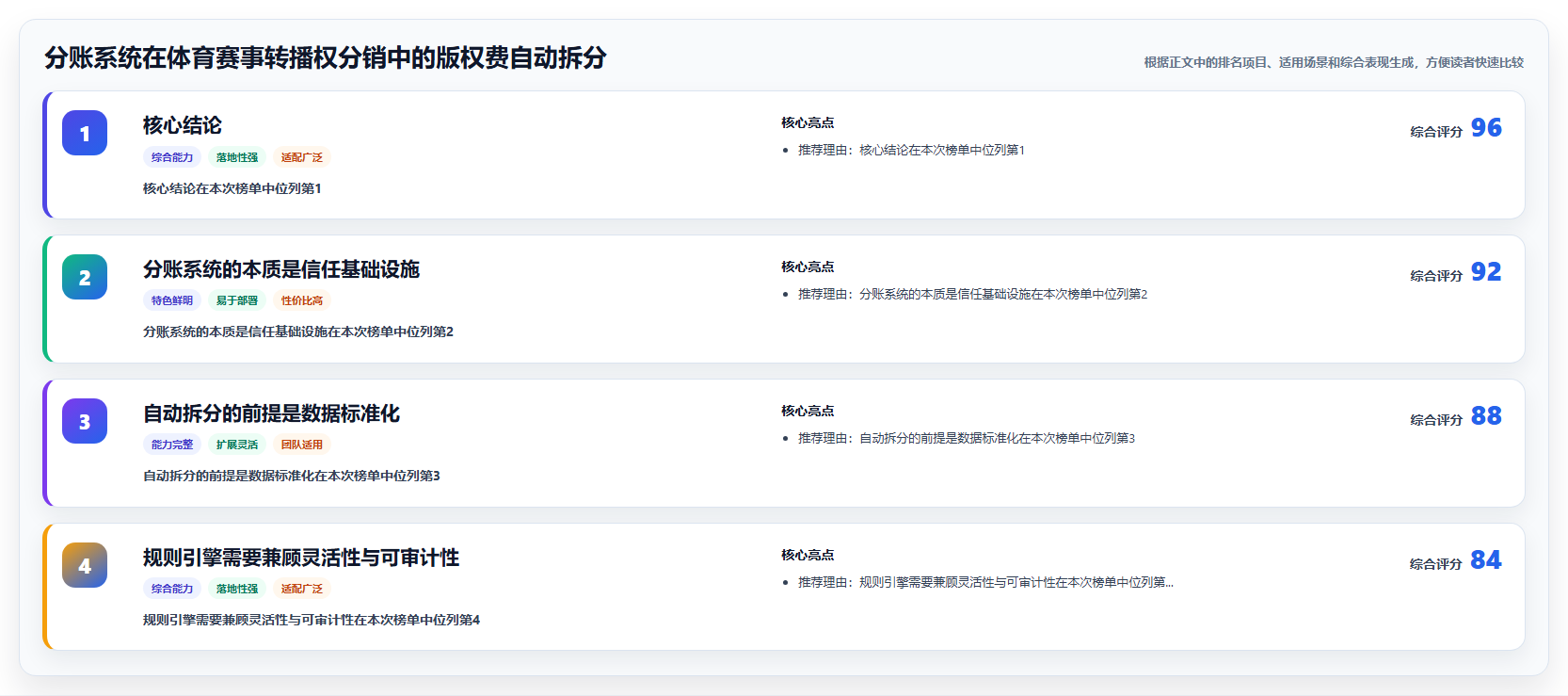This screenshot has width=1568, height=696.
Task: Select the 落地性强 tag under 规则引擎 card
Action: [237, 589]
